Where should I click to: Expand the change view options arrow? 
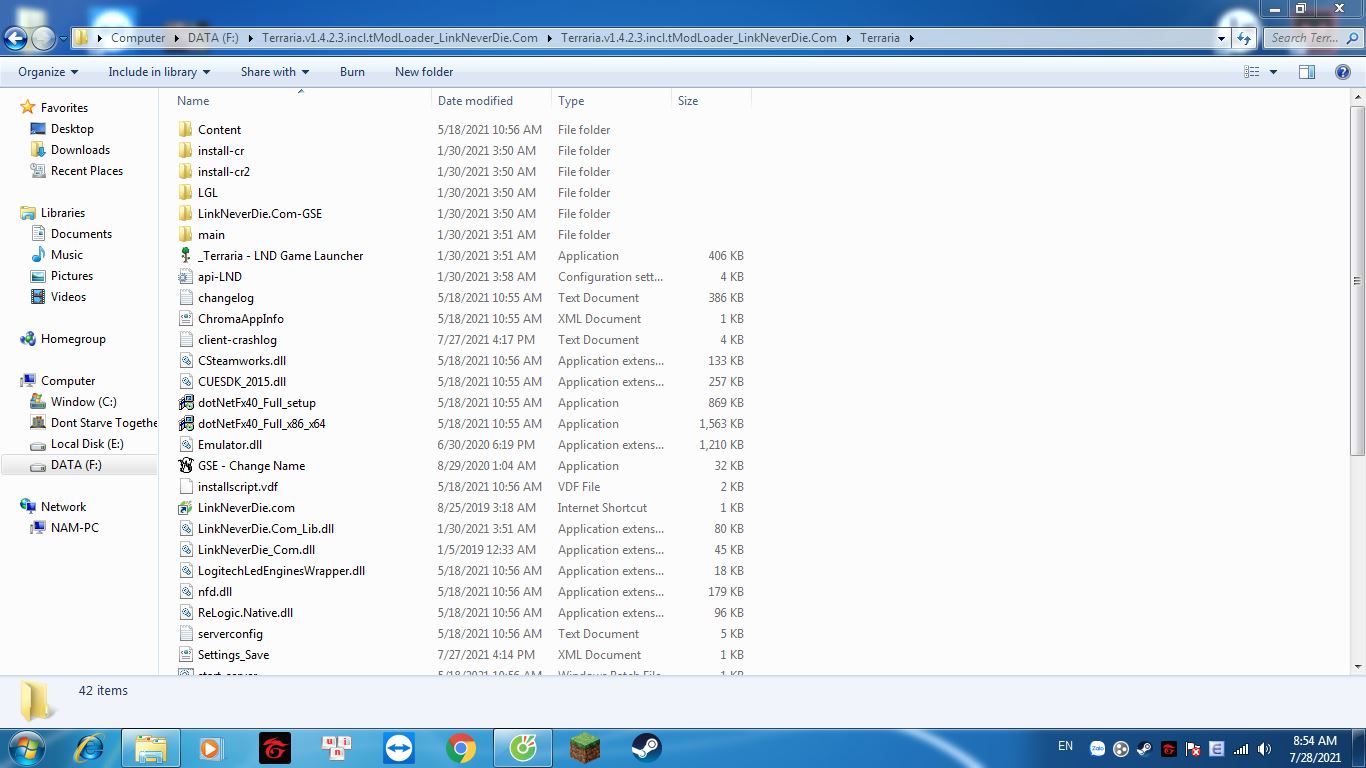(1273, 72)
